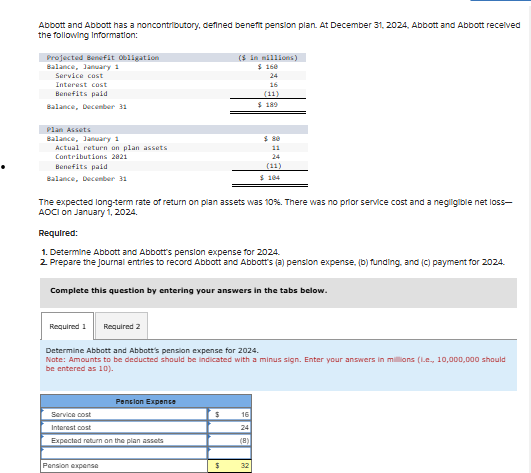
Task: Click the red 'Note: Amounts to be deducted' text
Action: tap(275, 364)
